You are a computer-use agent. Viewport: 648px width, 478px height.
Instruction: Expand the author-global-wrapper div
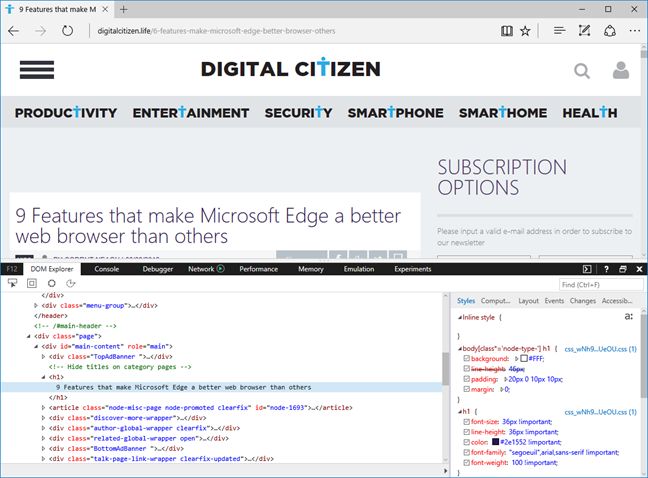pyautogui.click(x=43, y=428)
